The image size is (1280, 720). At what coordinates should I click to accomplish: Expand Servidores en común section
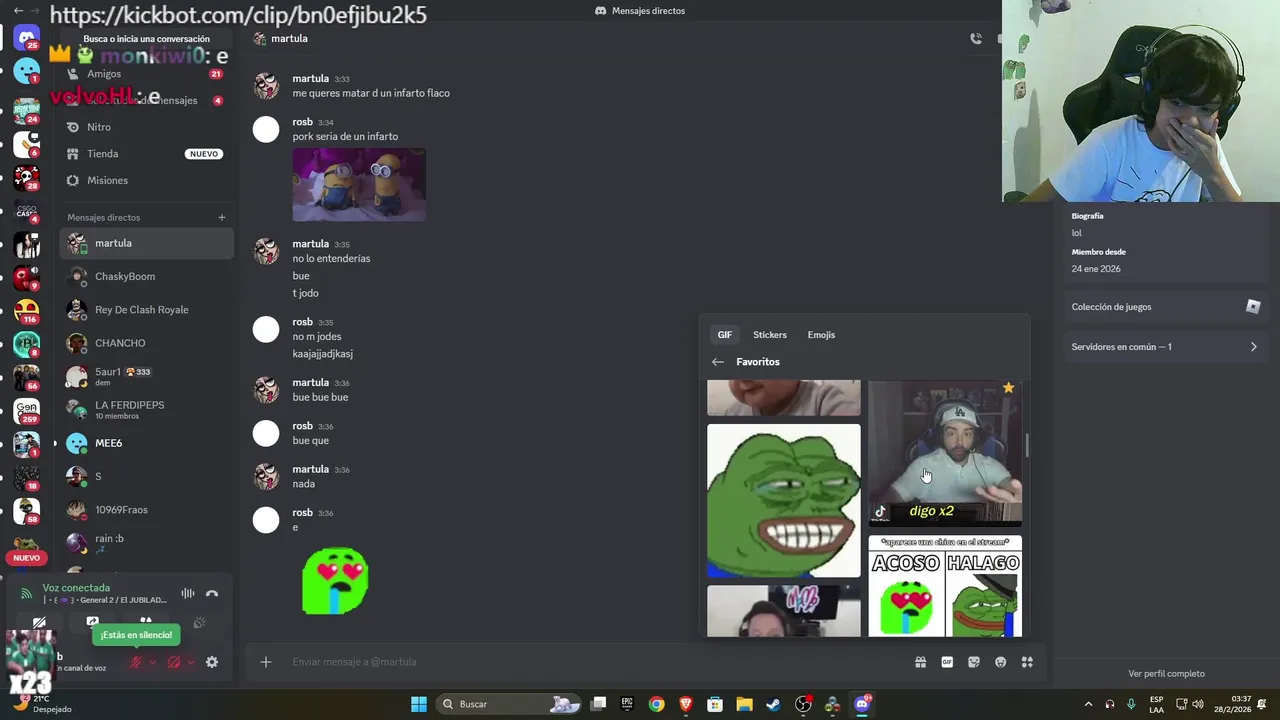[x=1165, y=347]
